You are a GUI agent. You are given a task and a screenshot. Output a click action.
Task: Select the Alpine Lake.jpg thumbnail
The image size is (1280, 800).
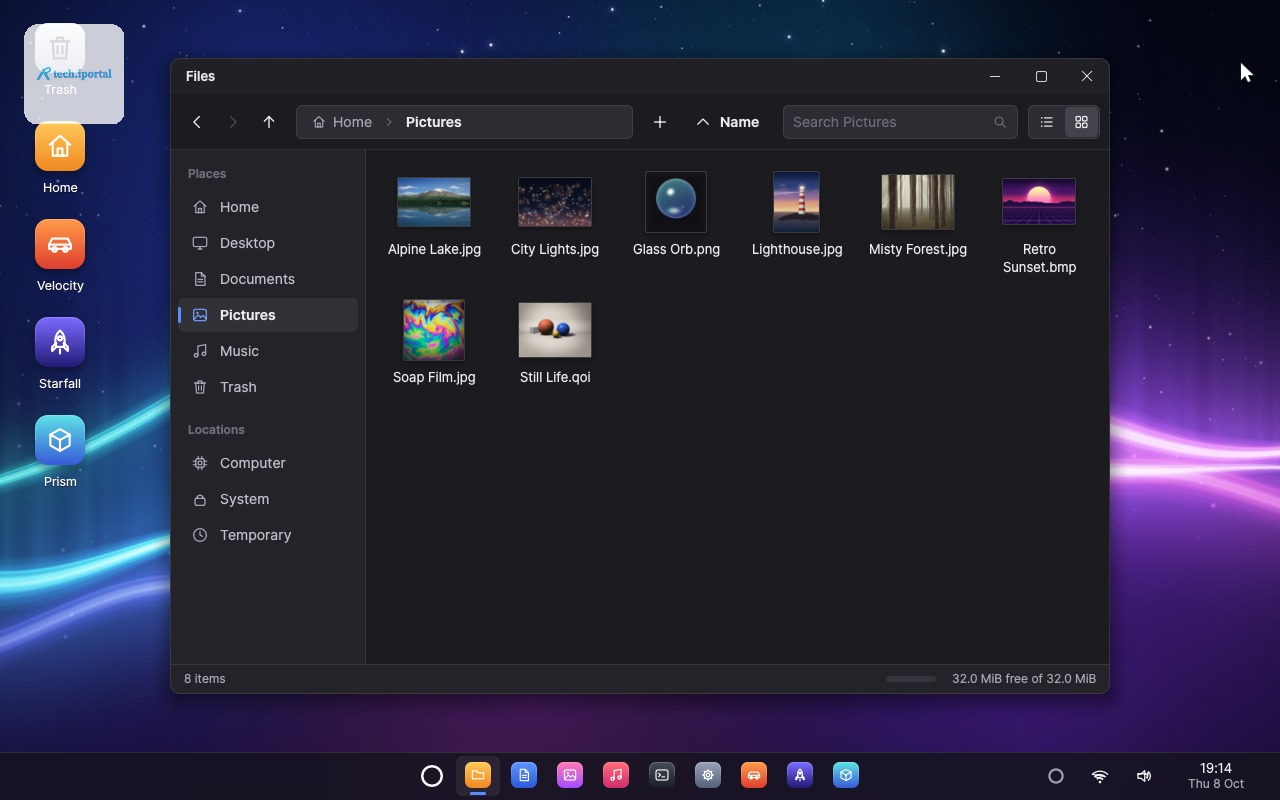434,202
